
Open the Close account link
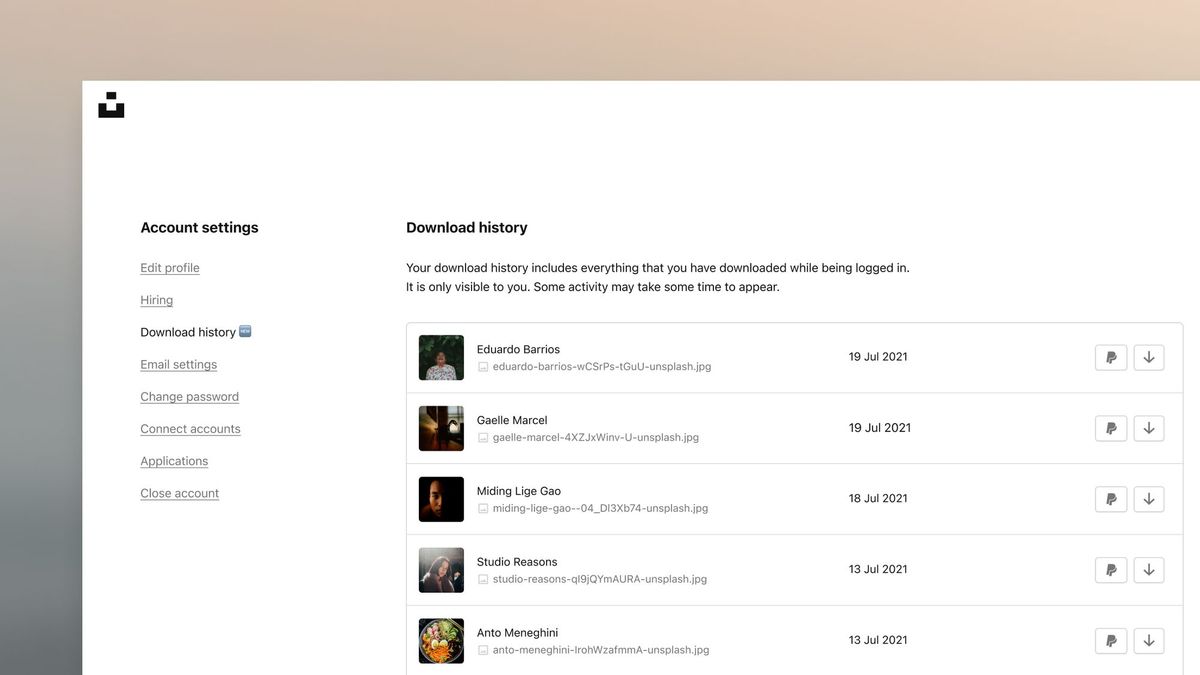point(179,493)
